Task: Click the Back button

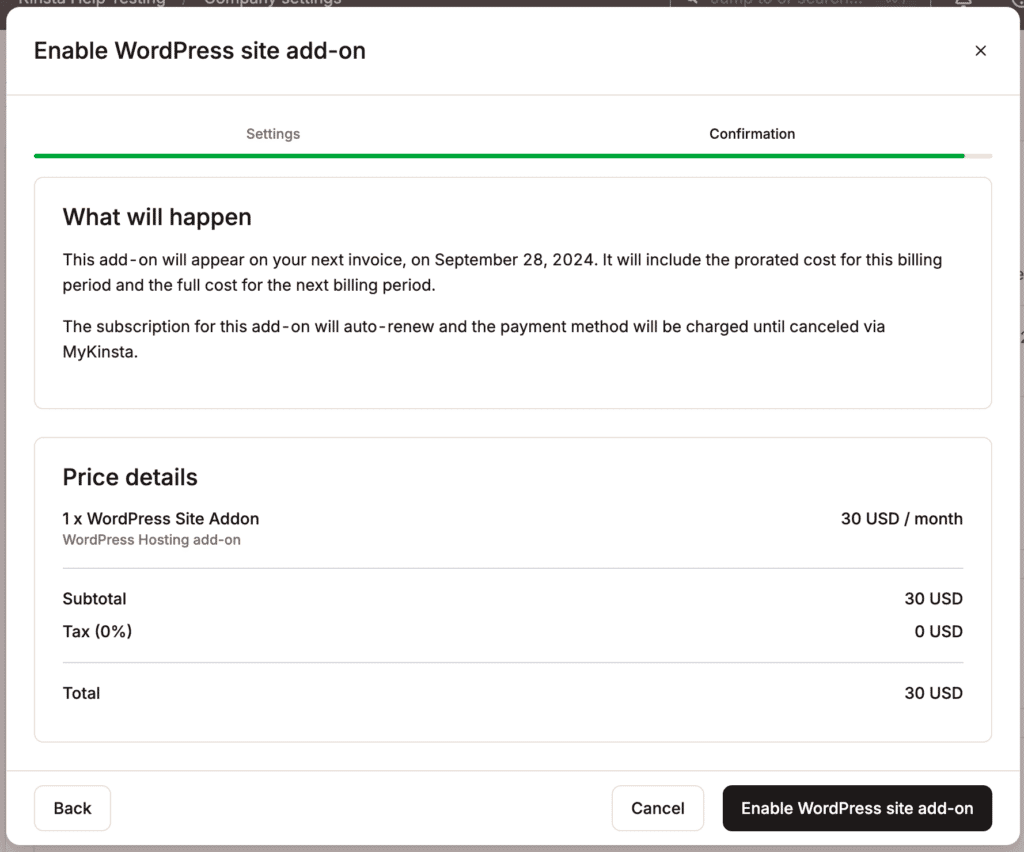Action: pyautogui.click(x=71, y=808)
